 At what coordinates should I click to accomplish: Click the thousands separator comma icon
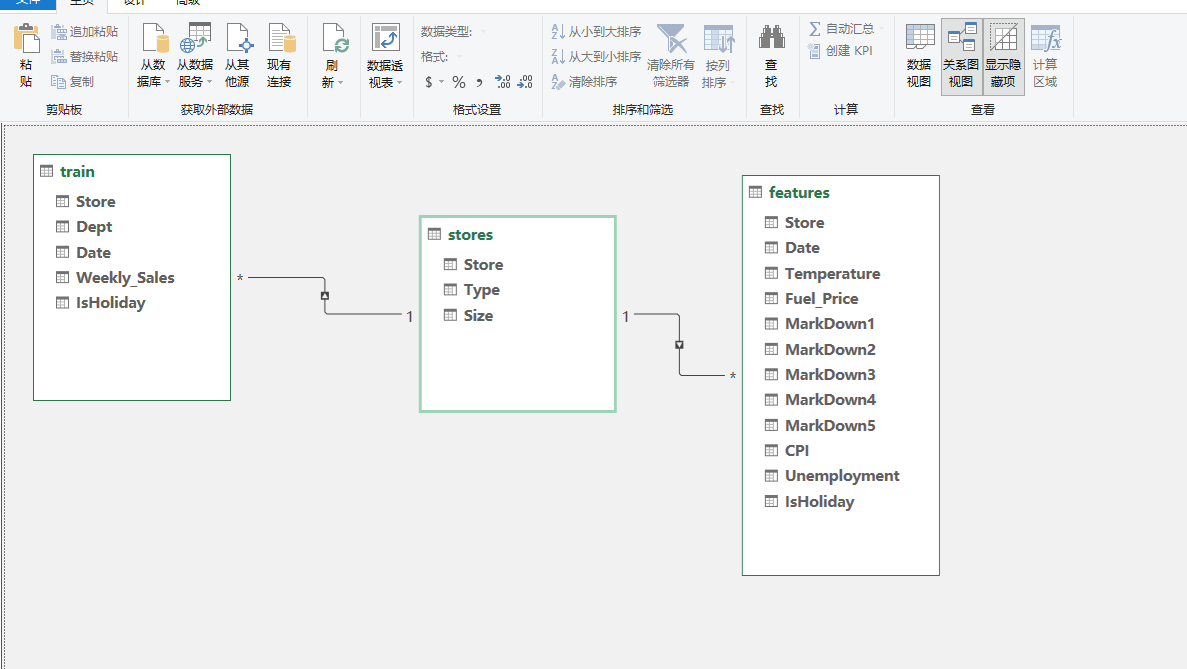(x=479, y=82)
